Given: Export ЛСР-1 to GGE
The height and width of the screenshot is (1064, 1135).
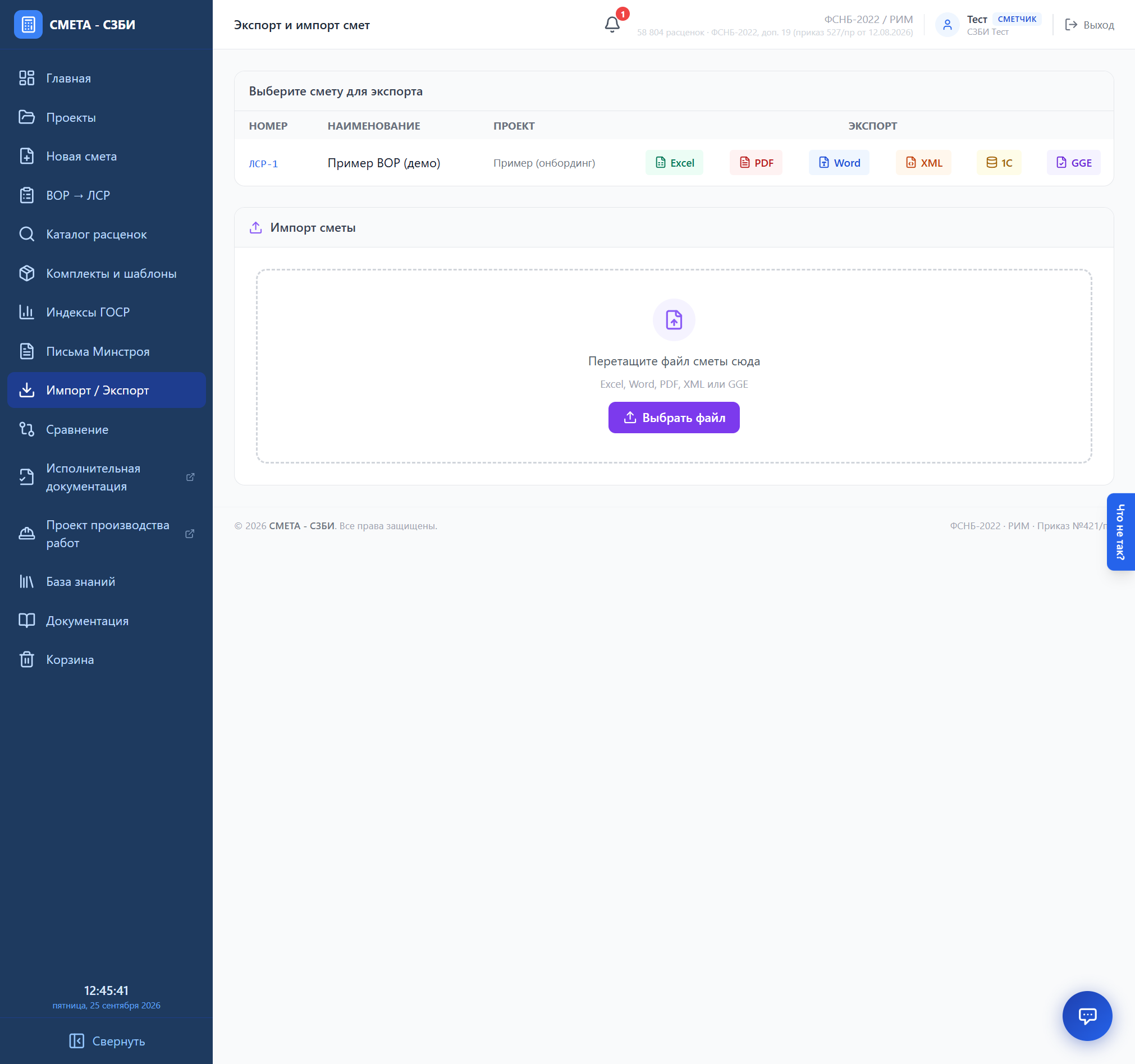Looking at the screenshot, I should [x=1073, y=163].
